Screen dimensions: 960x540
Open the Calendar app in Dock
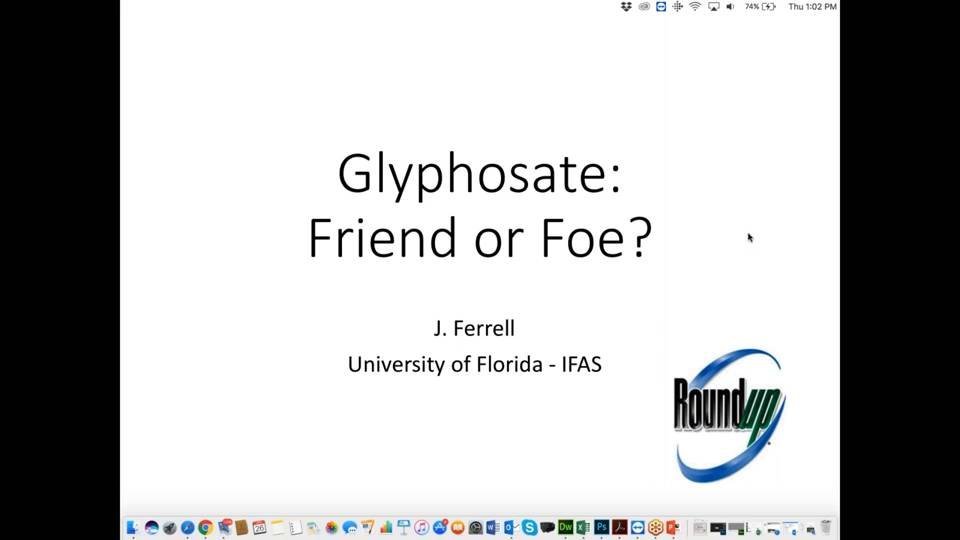click(x=259, y=527)
